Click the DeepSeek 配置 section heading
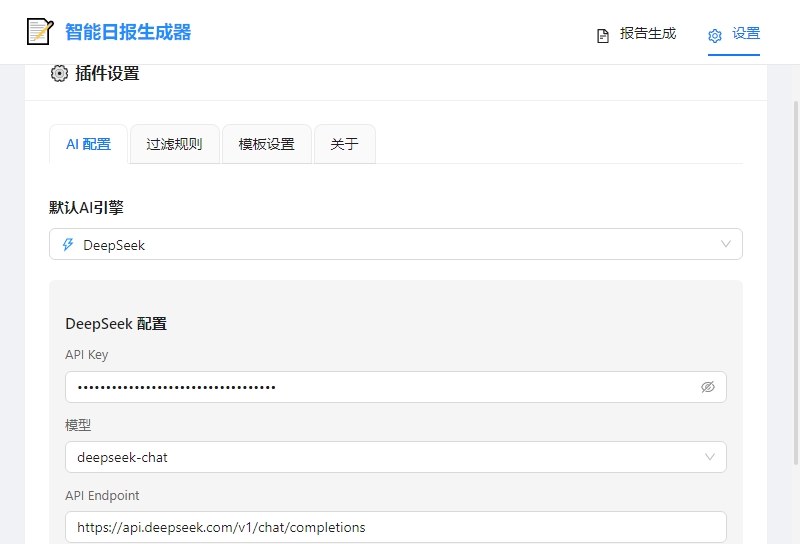 point(116,324)
